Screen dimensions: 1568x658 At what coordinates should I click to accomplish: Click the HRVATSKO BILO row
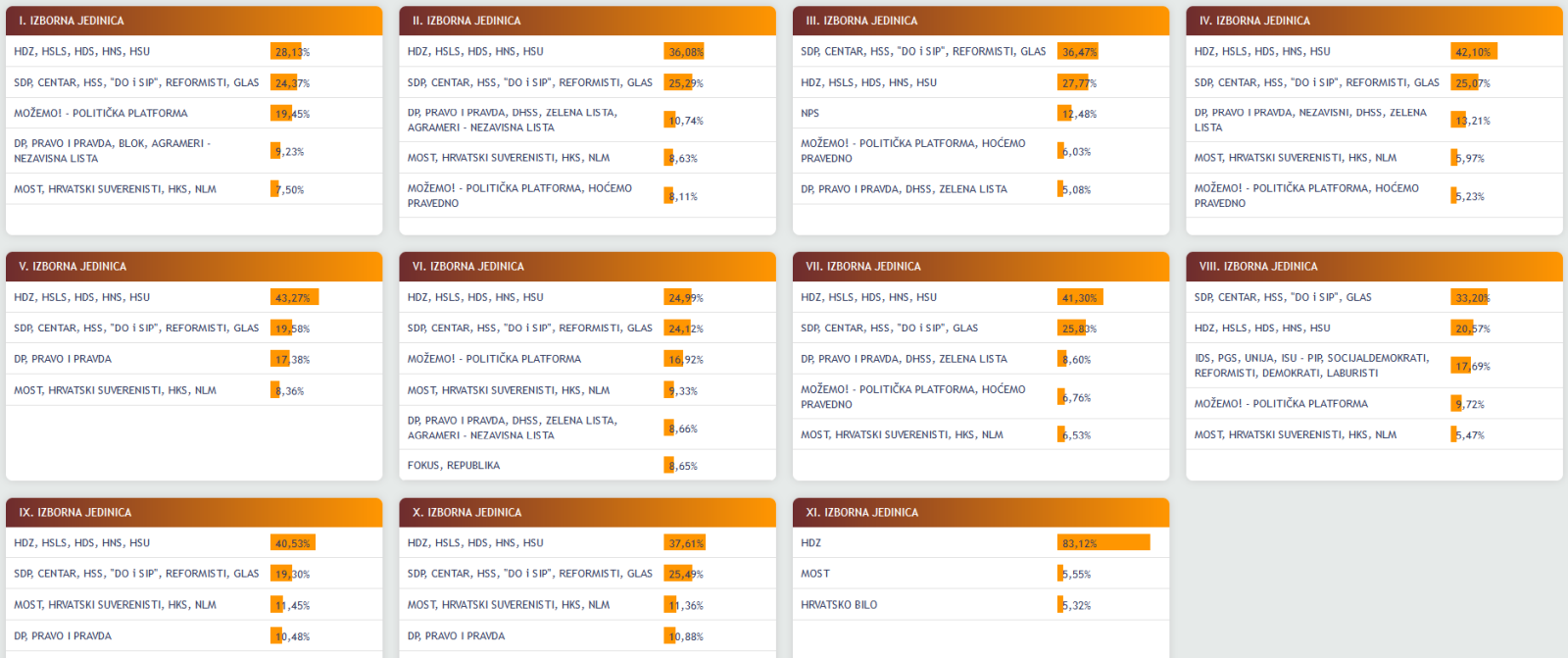coord(981,605)
